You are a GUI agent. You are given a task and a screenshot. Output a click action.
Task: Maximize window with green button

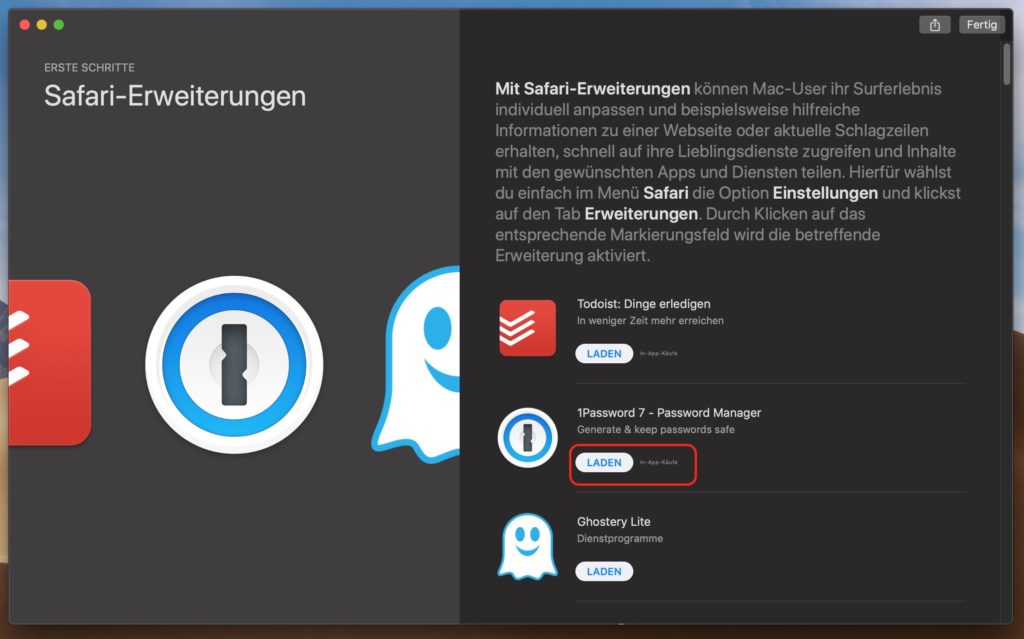click(x=59, y=25)
